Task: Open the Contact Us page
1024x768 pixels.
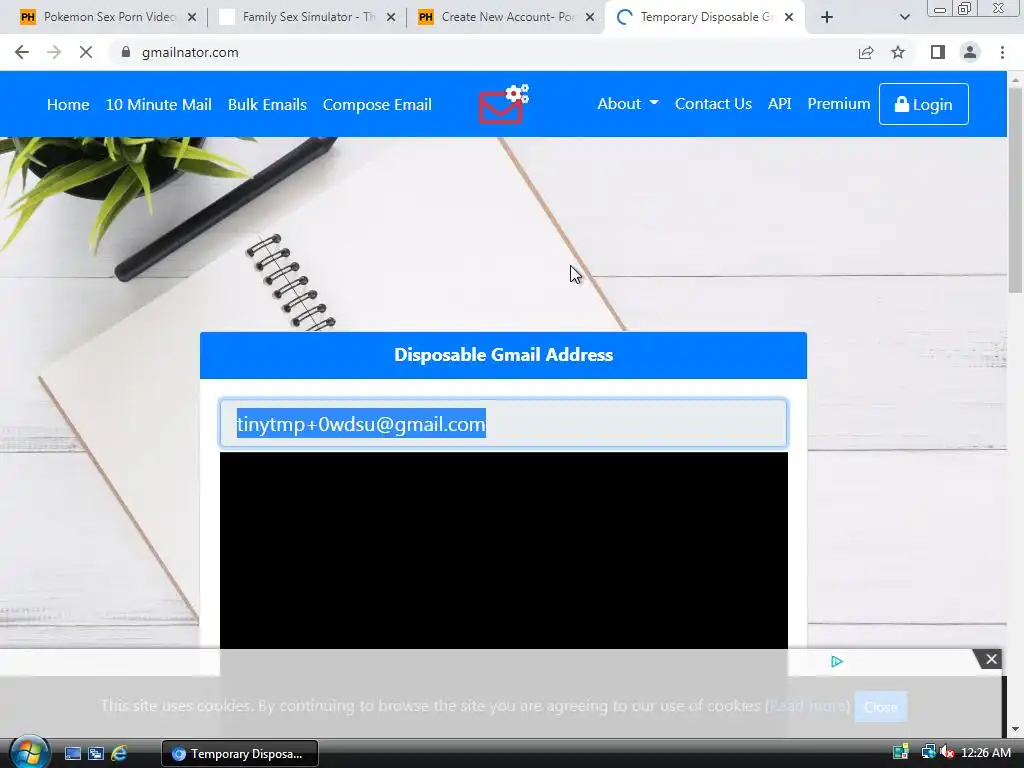Action: [x=713, y=104]
